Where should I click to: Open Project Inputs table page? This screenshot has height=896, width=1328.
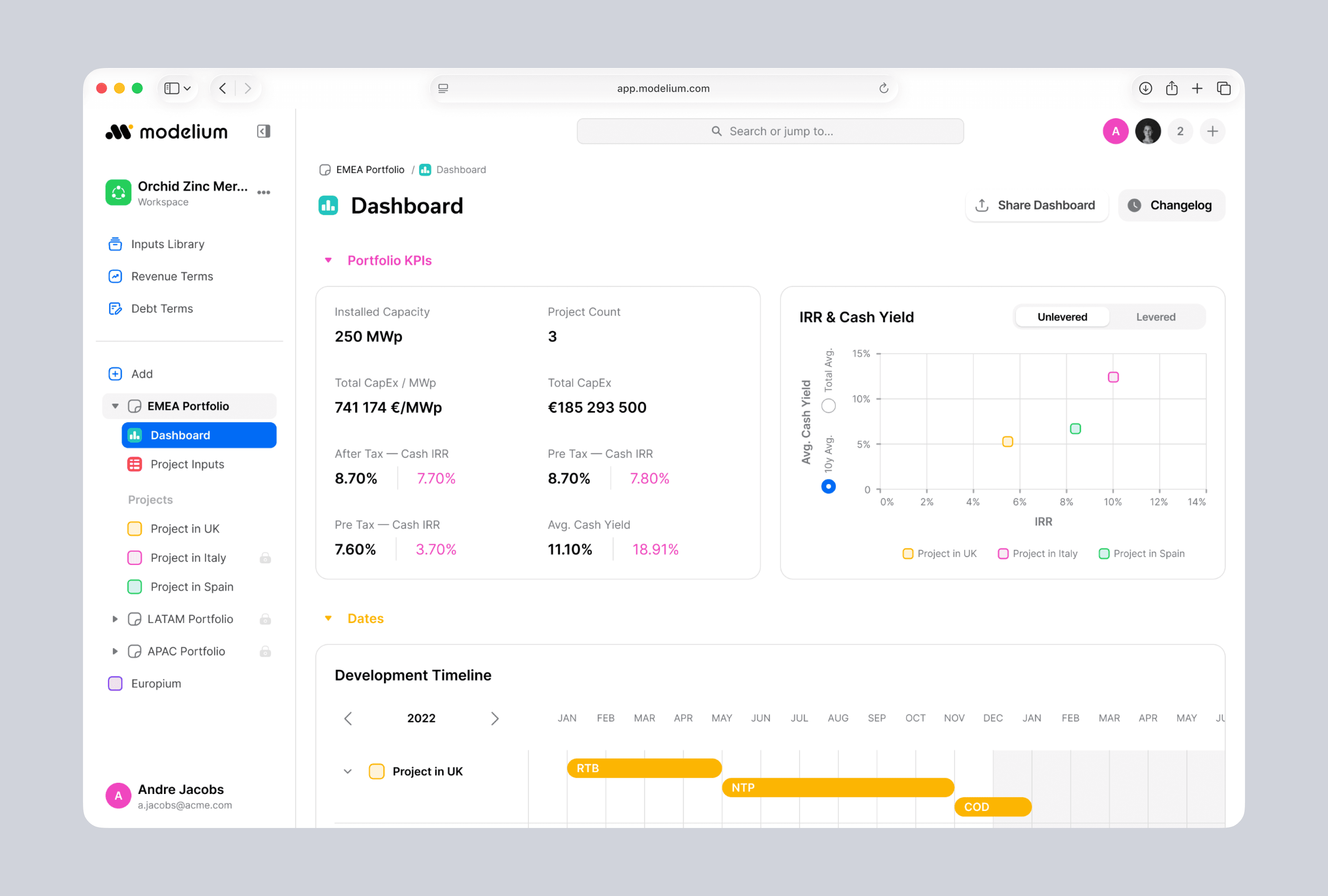(187, 464)
